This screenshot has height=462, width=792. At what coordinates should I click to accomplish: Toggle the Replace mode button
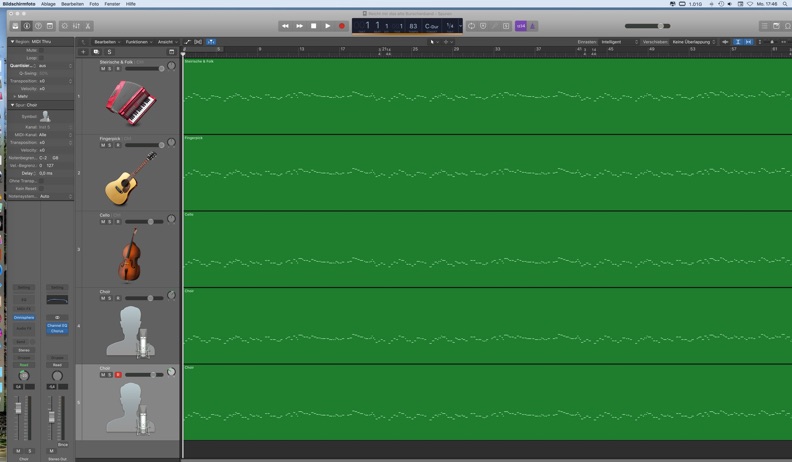[483, 26]
